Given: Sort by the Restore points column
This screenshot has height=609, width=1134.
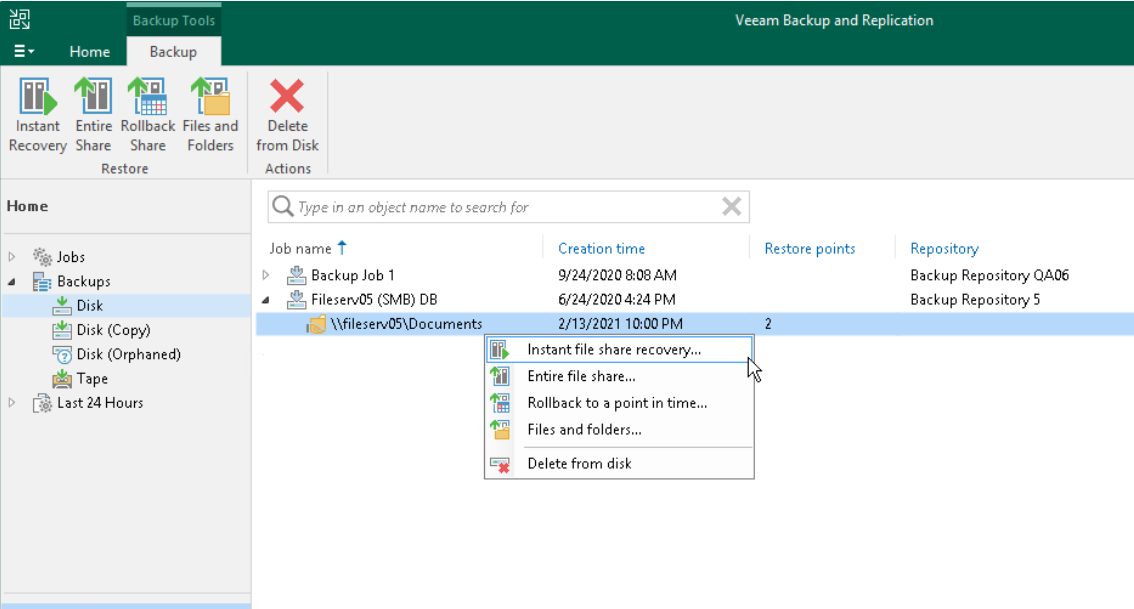Looking at the screenshot, I should click(809, 248).
